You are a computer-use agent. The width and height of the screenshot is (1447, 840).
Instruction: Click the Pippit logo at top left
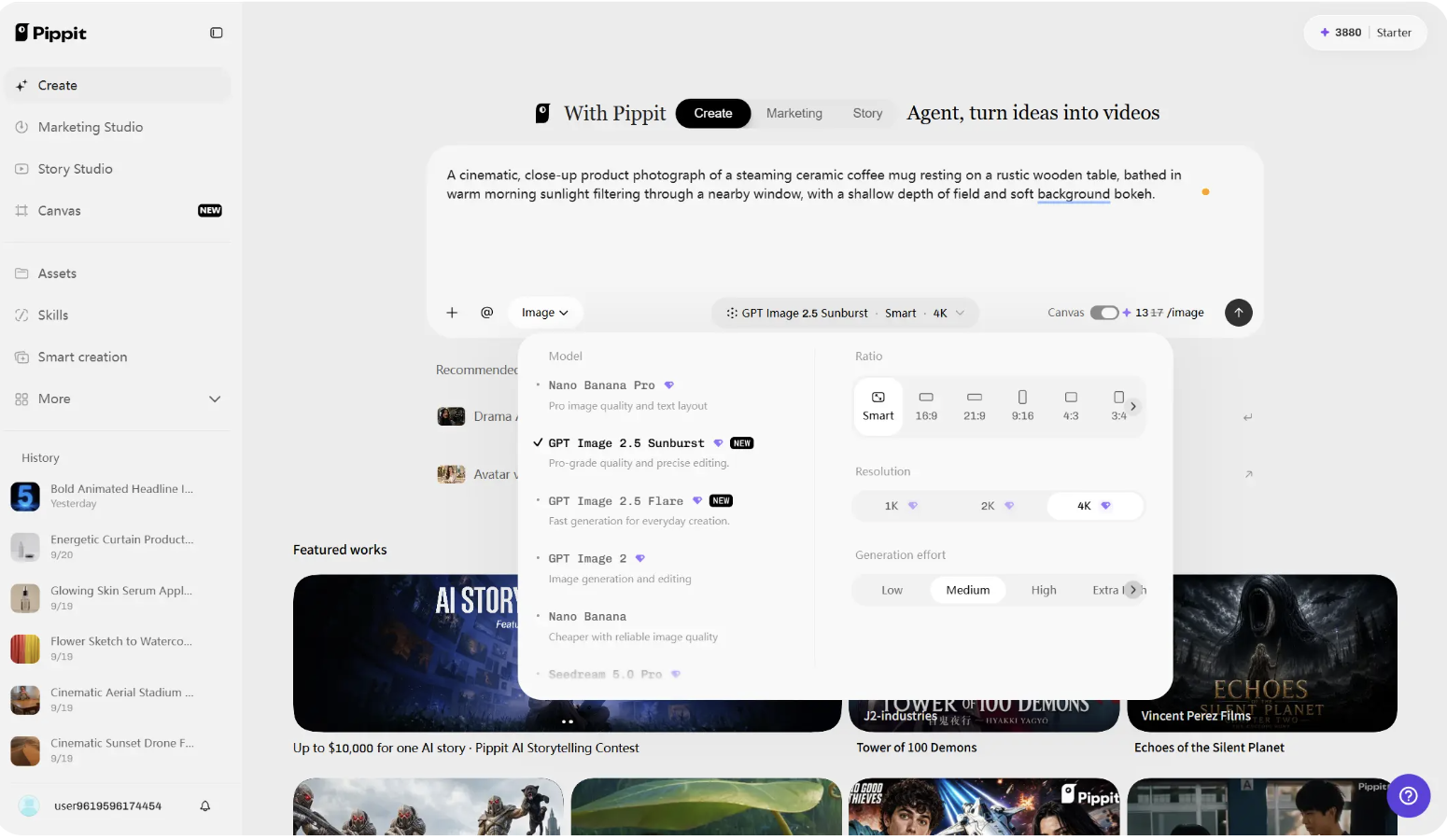click(51, 33)
